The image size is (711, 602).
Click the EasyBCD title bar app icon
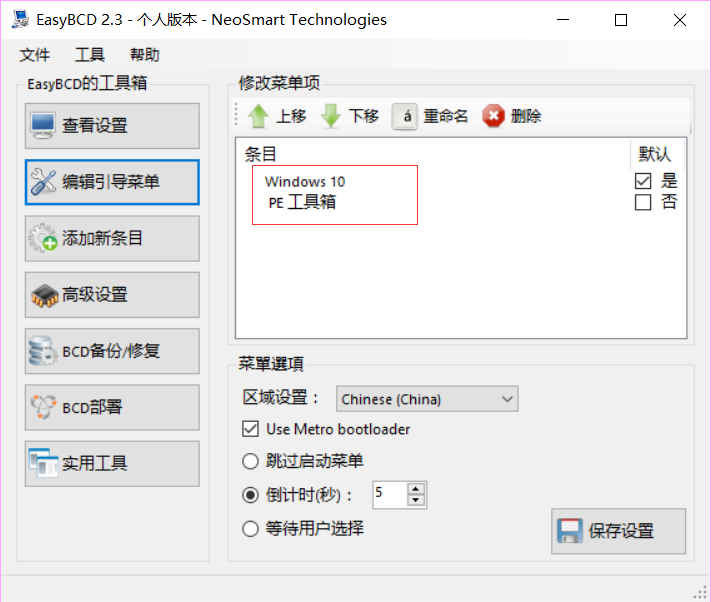[x=20, y=19]
